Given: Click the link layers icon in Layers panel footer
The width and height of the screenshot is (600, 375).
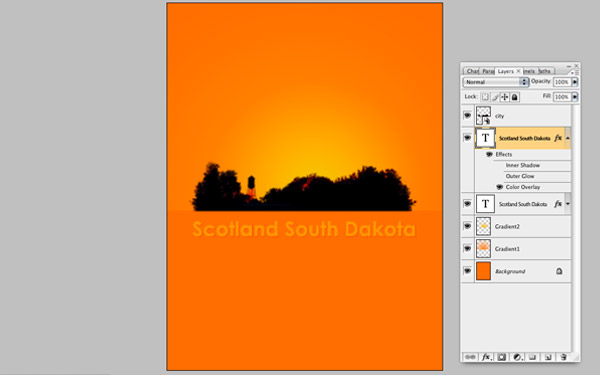Looking at the screenshot, I should click(470, 357).
